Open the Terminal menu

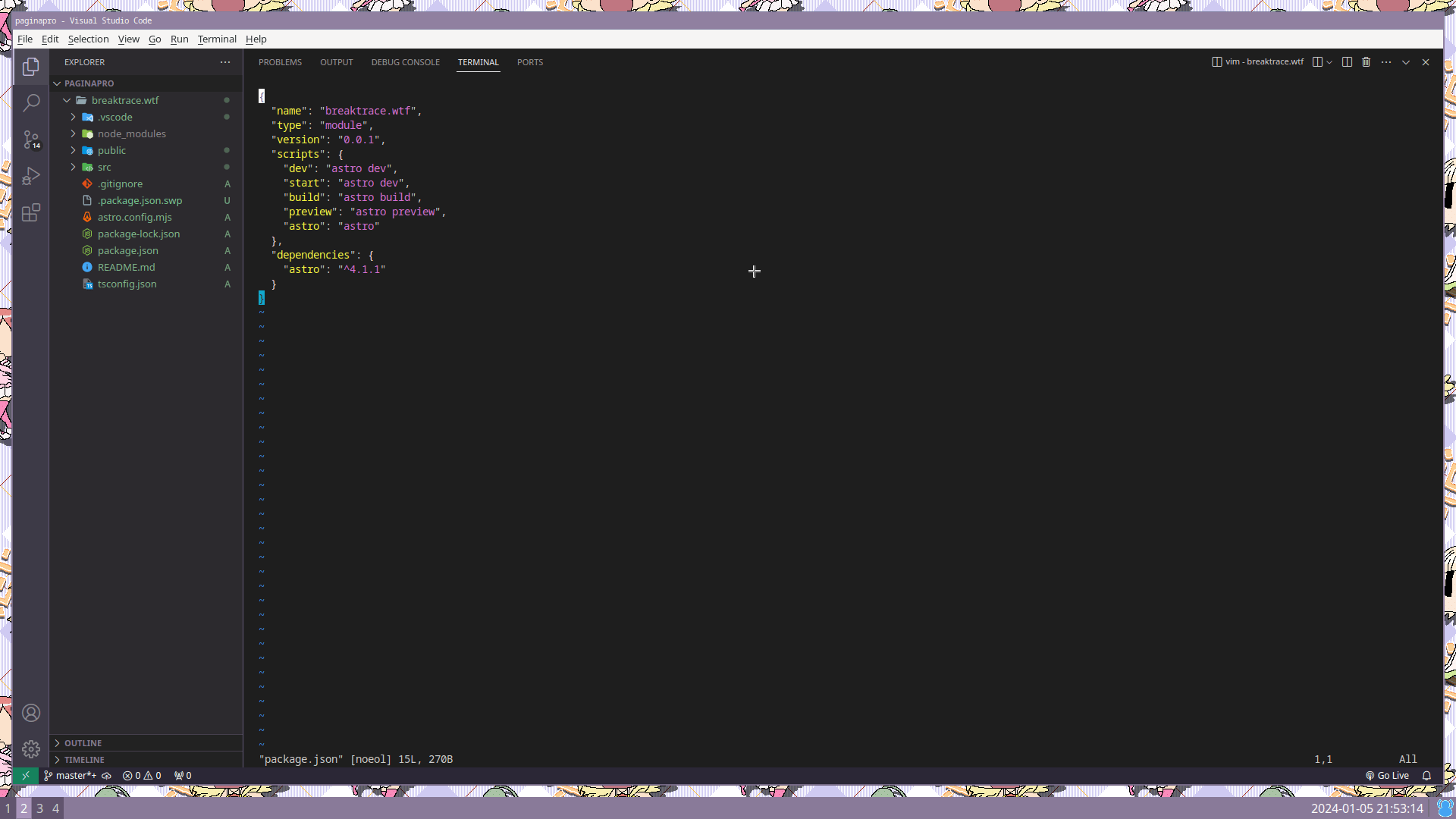tap(217, 39)
